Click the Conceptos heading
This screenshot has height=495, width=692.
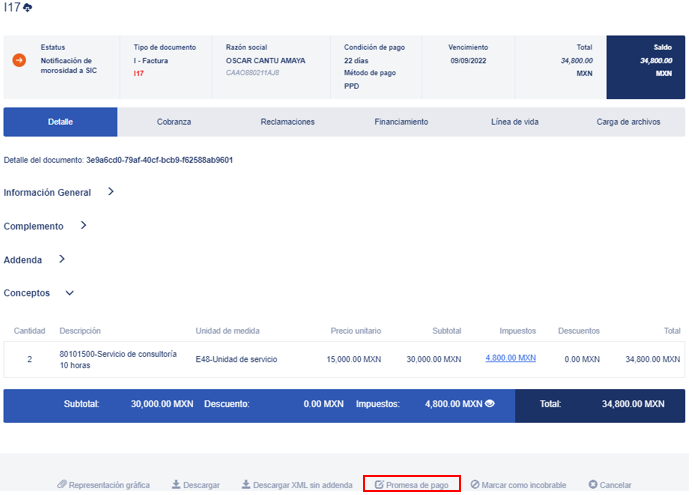(26, 293)
